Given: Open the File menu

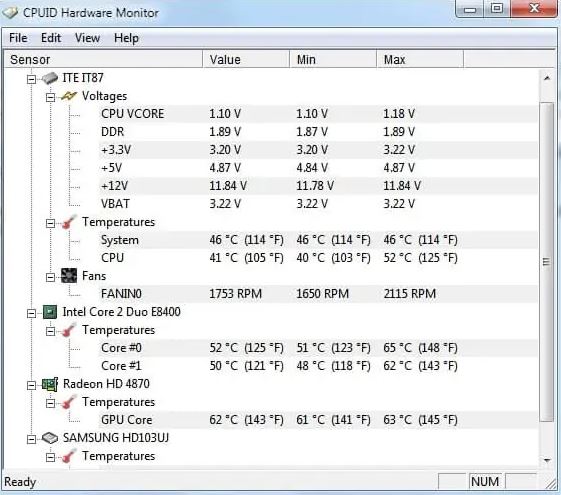Looking at the screenshot, I should [x=18, y=38].
